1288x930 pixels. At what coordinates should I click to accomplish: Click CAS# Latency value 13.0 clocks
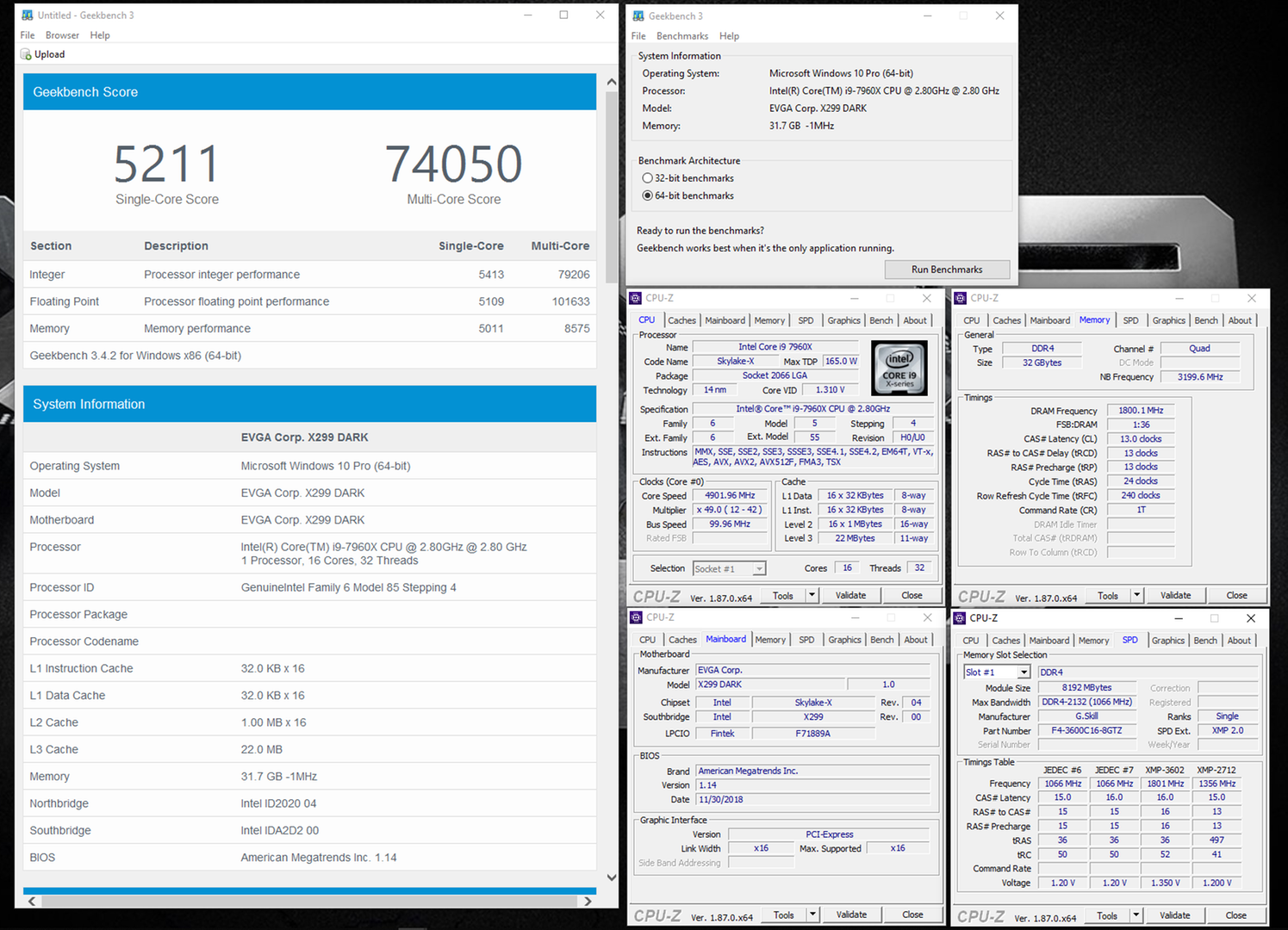pos(1140,439)
